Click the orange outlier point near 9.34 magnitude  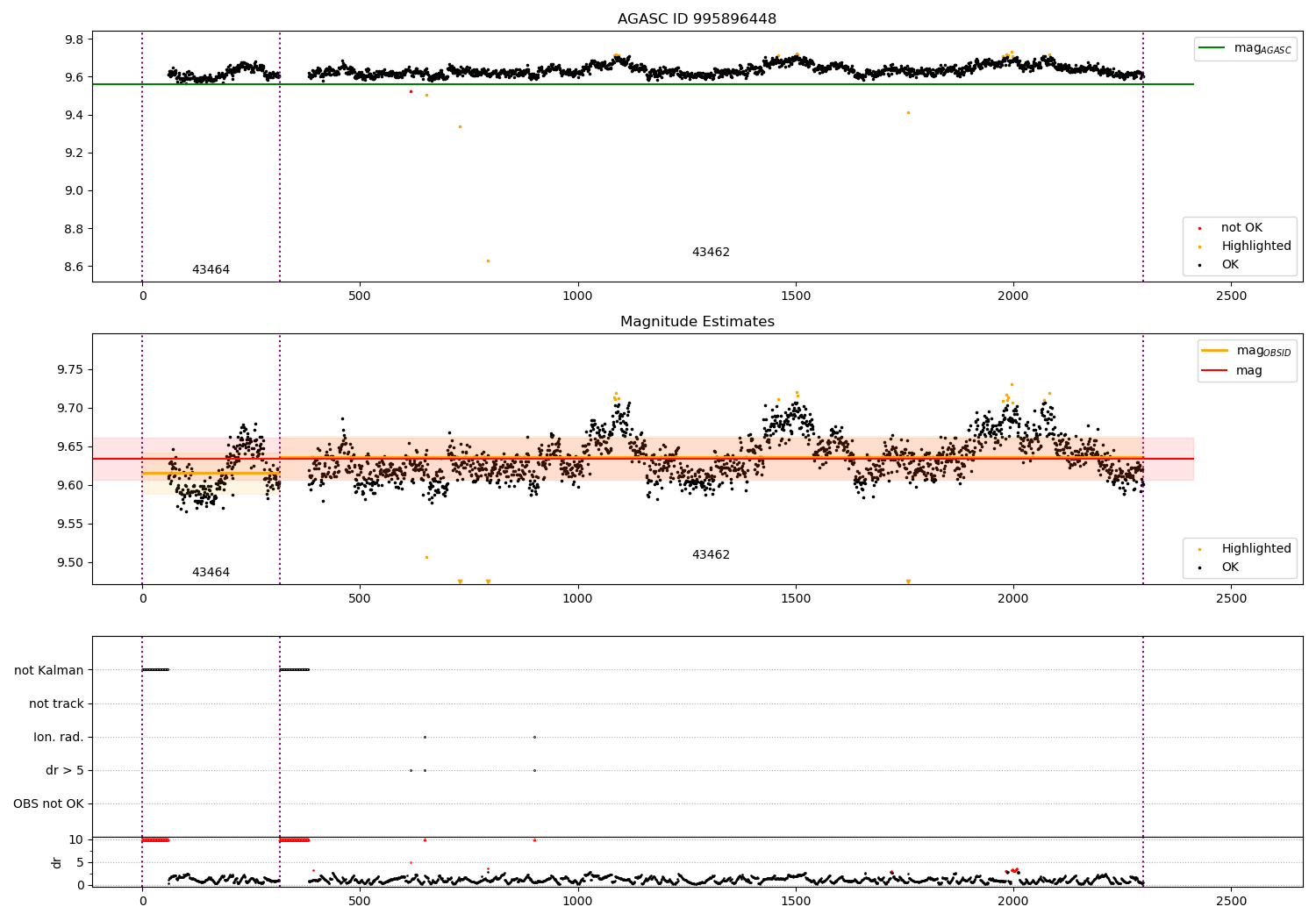click(x=459, y=126)
